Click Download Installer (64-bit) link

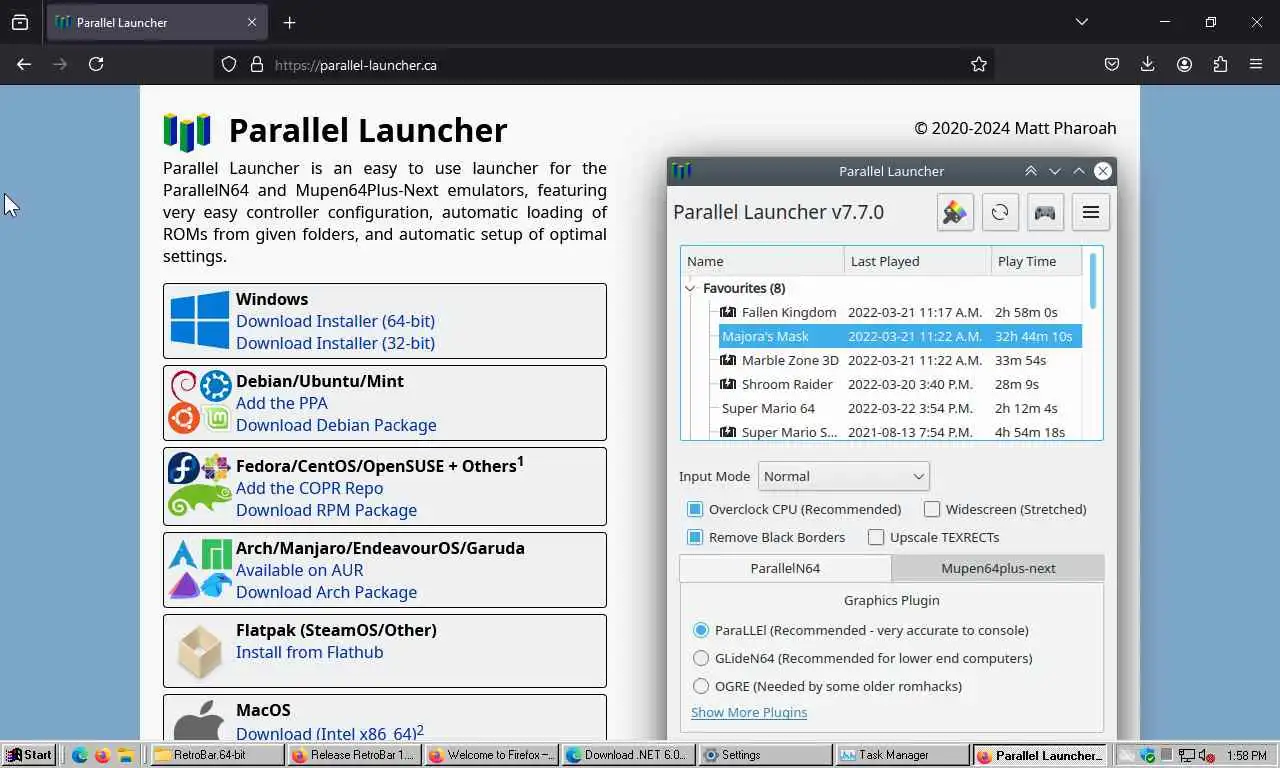(x=335, y=321)
